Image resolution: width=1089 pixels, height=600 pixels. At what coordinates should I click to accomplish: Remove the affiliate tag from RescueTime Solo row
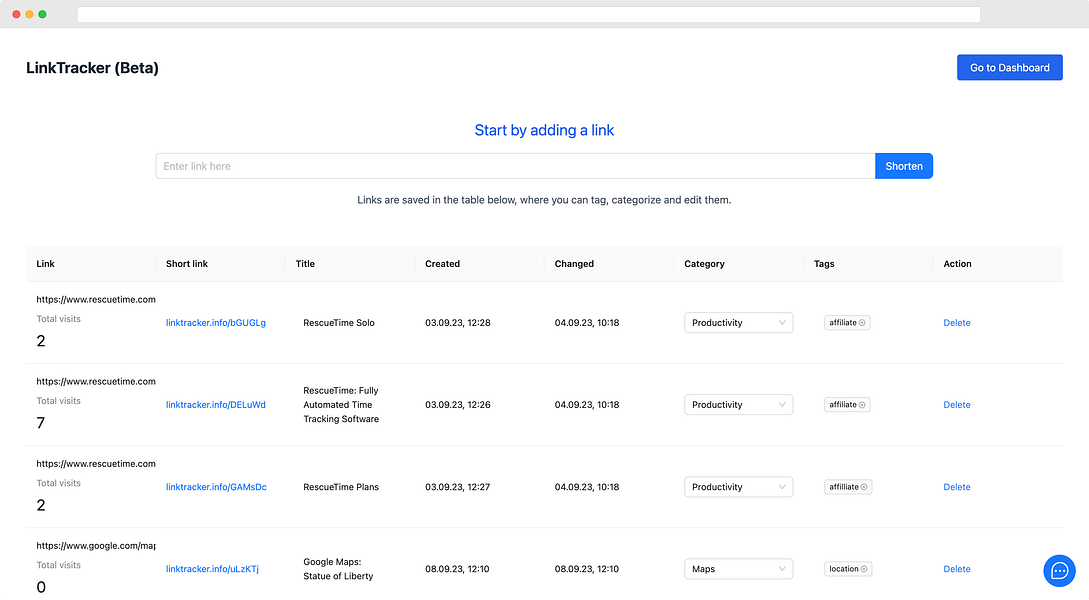861,322
